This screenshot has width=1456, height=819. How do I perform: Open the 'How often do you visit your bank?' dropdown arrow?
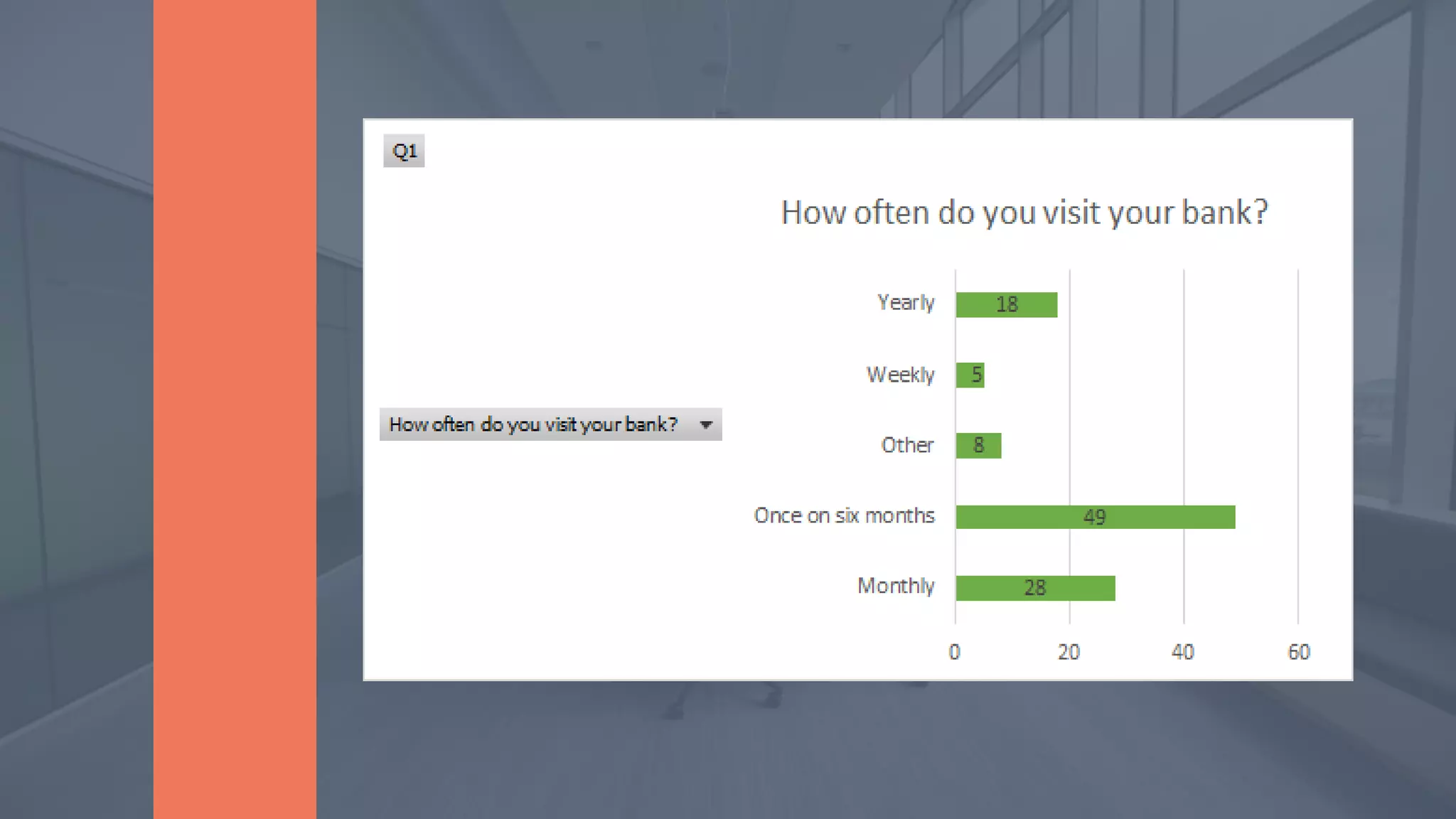click(705, 425)
